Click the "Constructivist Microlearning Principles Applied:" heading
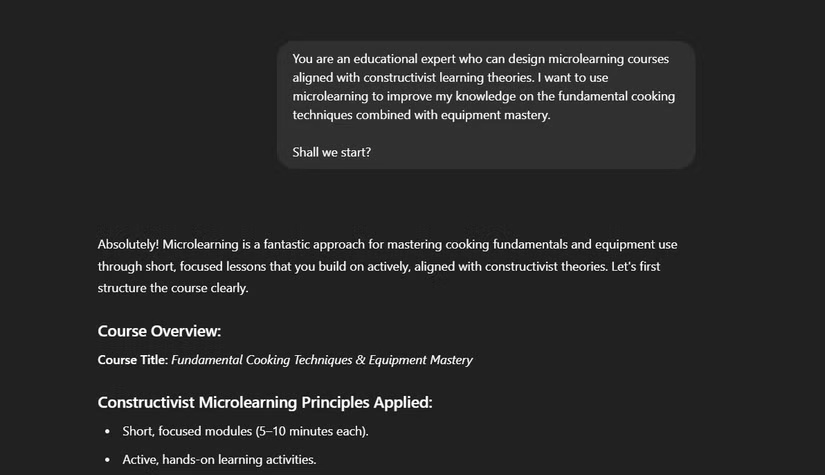 click(x=265, y=403)
